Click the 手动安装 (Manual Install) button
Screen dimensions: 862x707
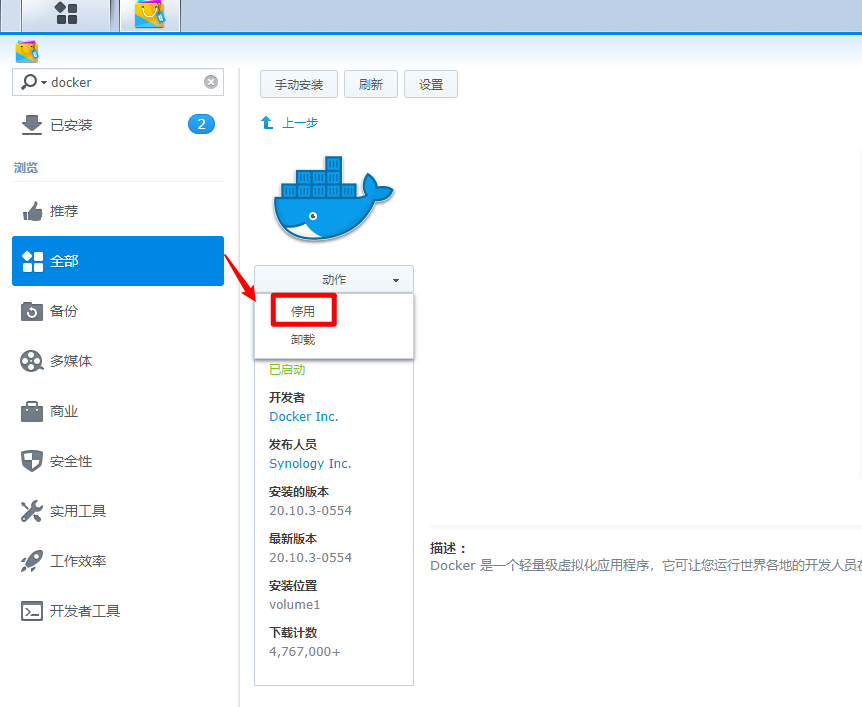298,84
